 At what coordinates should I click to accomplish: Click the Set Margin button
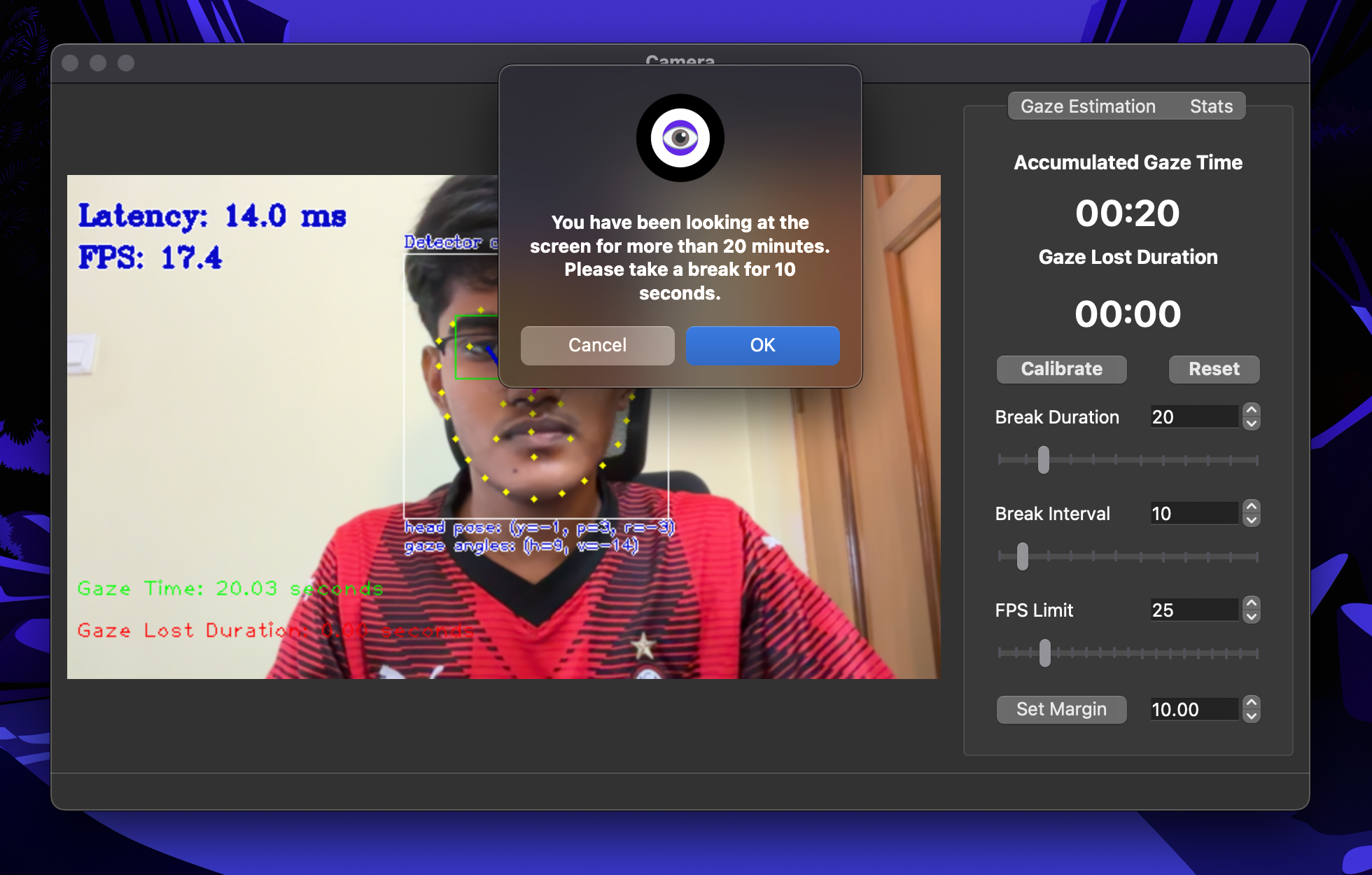[1061, 709]
